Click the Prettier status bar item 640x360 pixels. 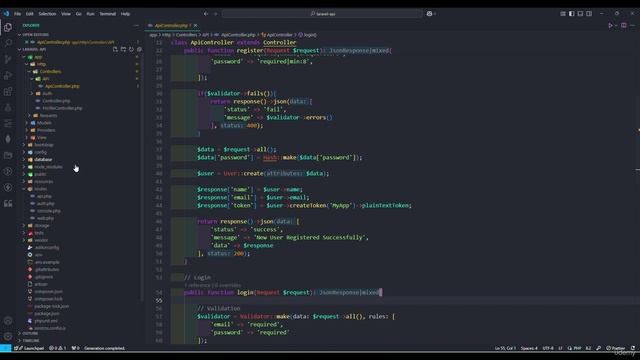click(616, 348)
